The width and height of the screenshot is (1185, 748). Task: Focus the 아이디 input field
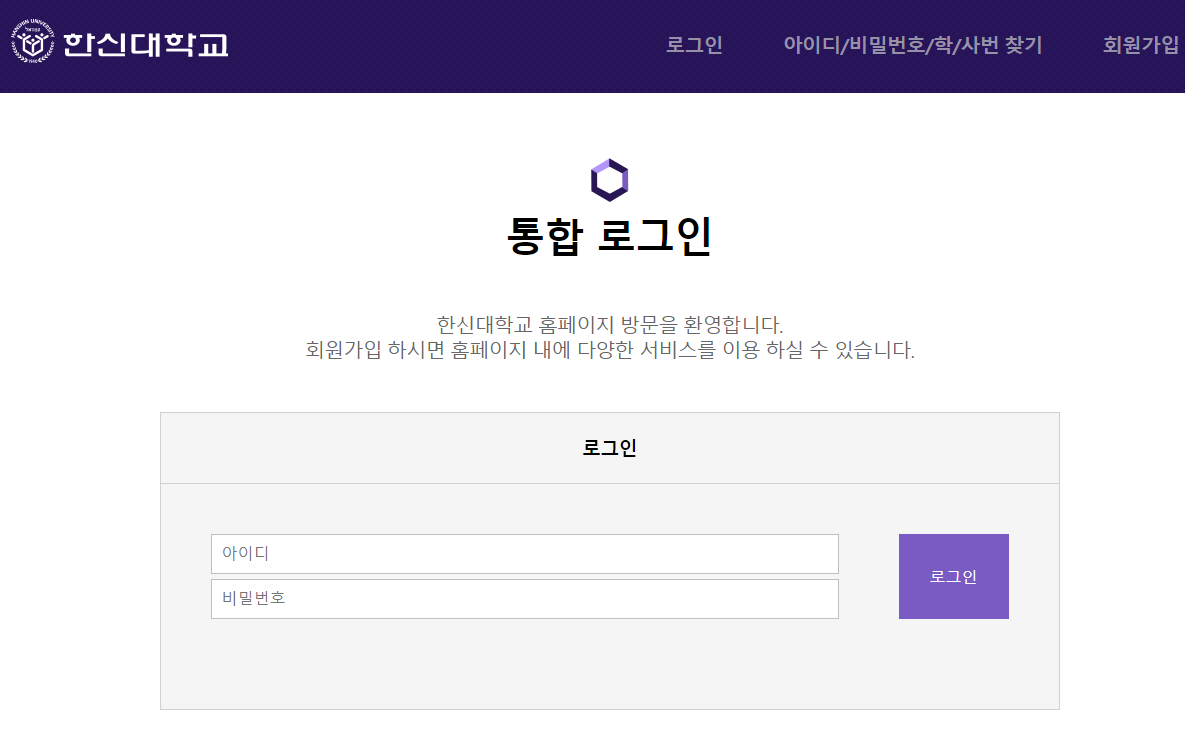(524, 554)
